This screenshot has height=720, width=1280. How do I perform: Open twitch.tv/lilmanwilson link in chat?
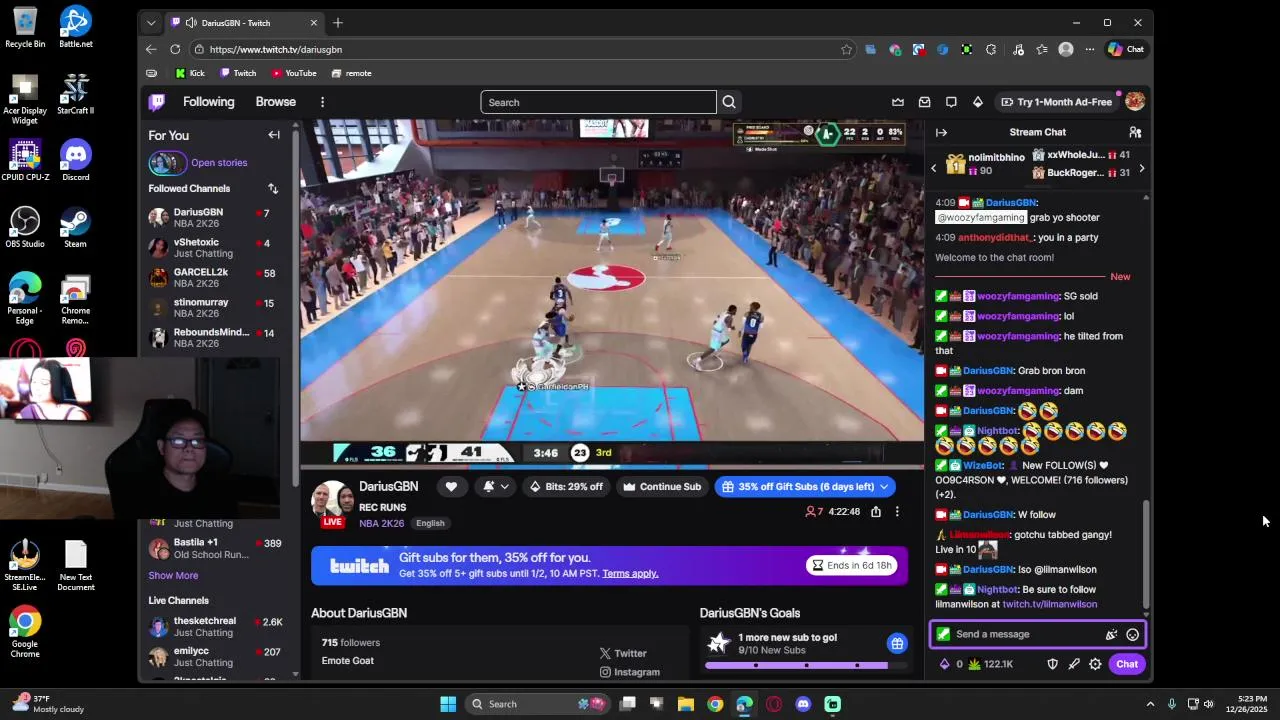(x=1050, y=605)
